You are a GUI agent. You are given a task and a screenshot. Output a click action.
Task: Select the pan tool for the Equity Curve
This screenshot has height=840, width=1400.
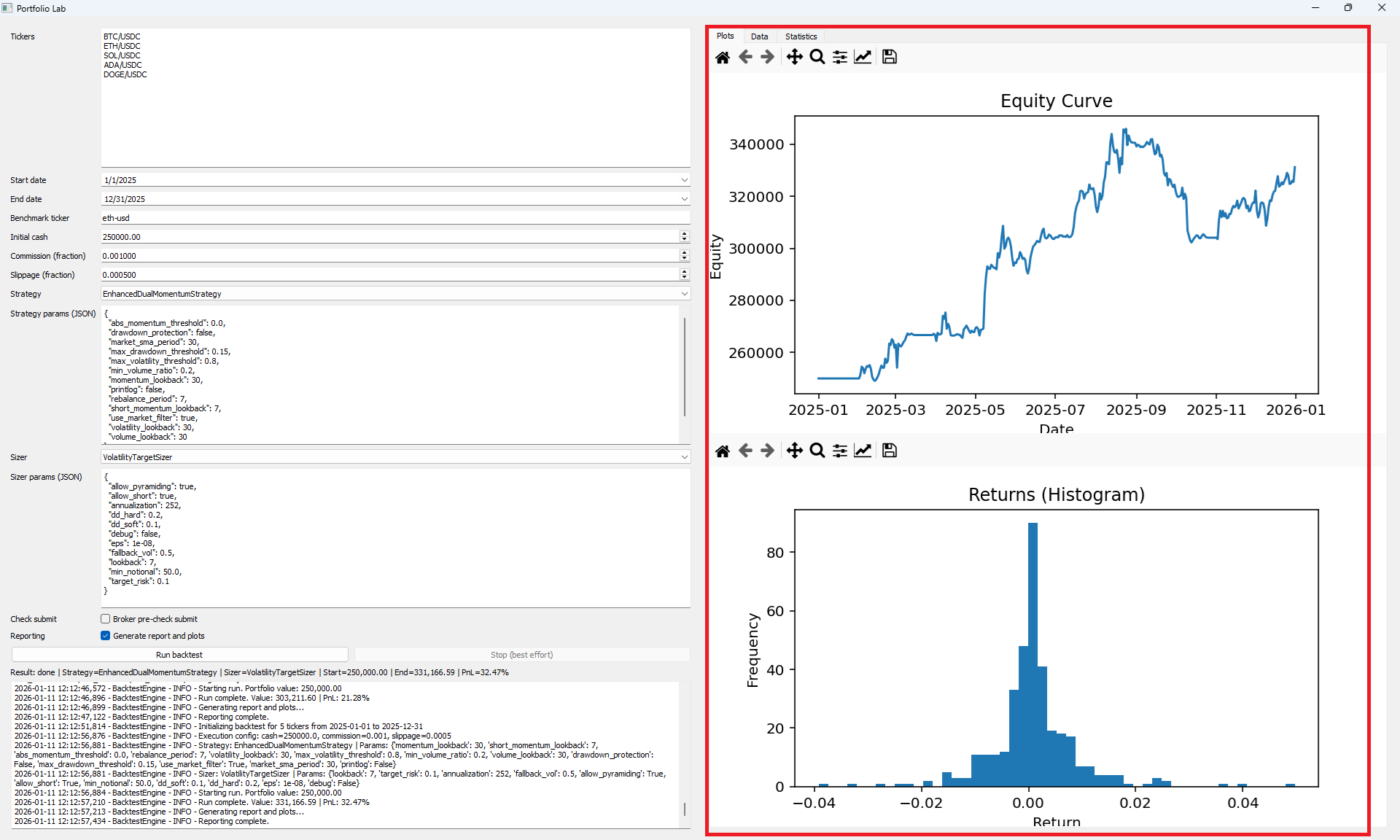[794, 56]
